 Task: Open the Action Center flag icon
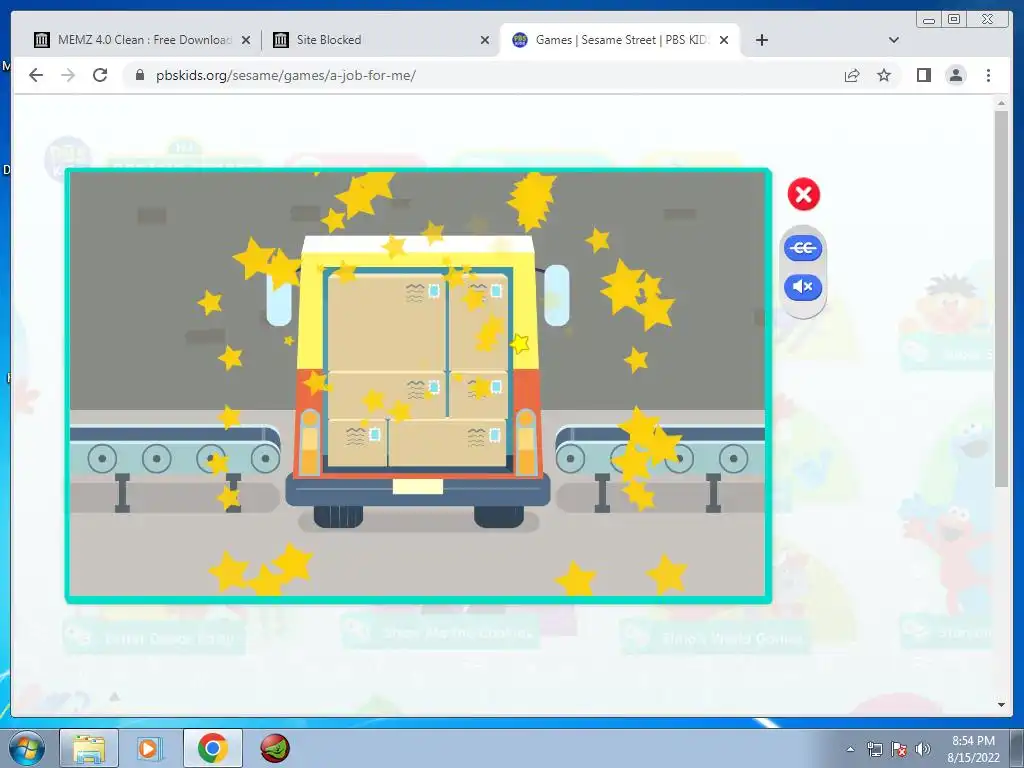899,749
